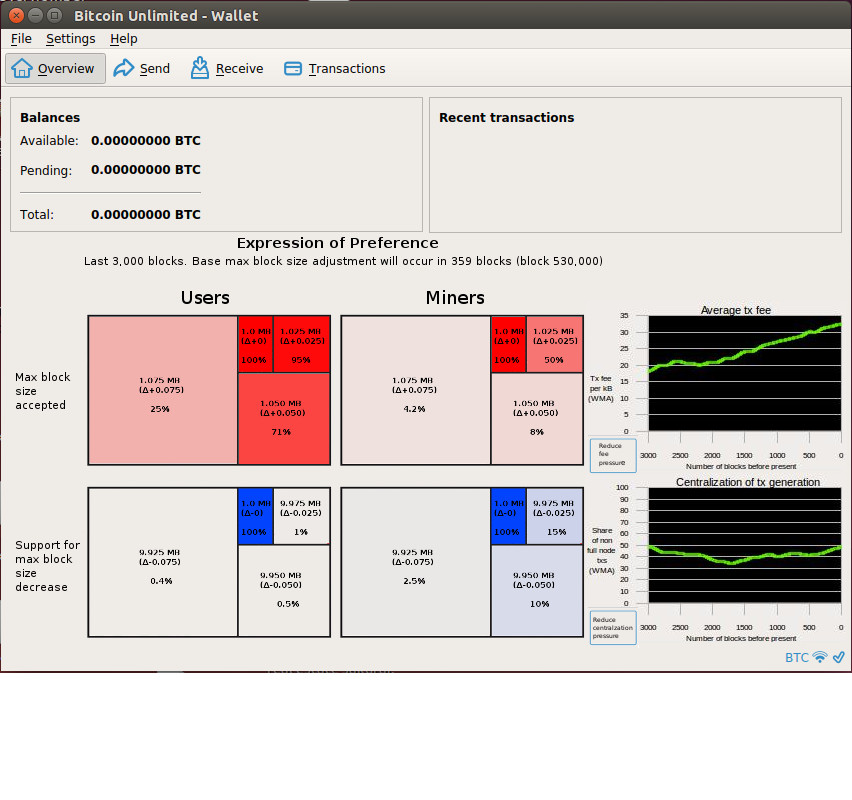Select Miners 1.050 MB 8% block
852x800 pixels.
point(537,419)
